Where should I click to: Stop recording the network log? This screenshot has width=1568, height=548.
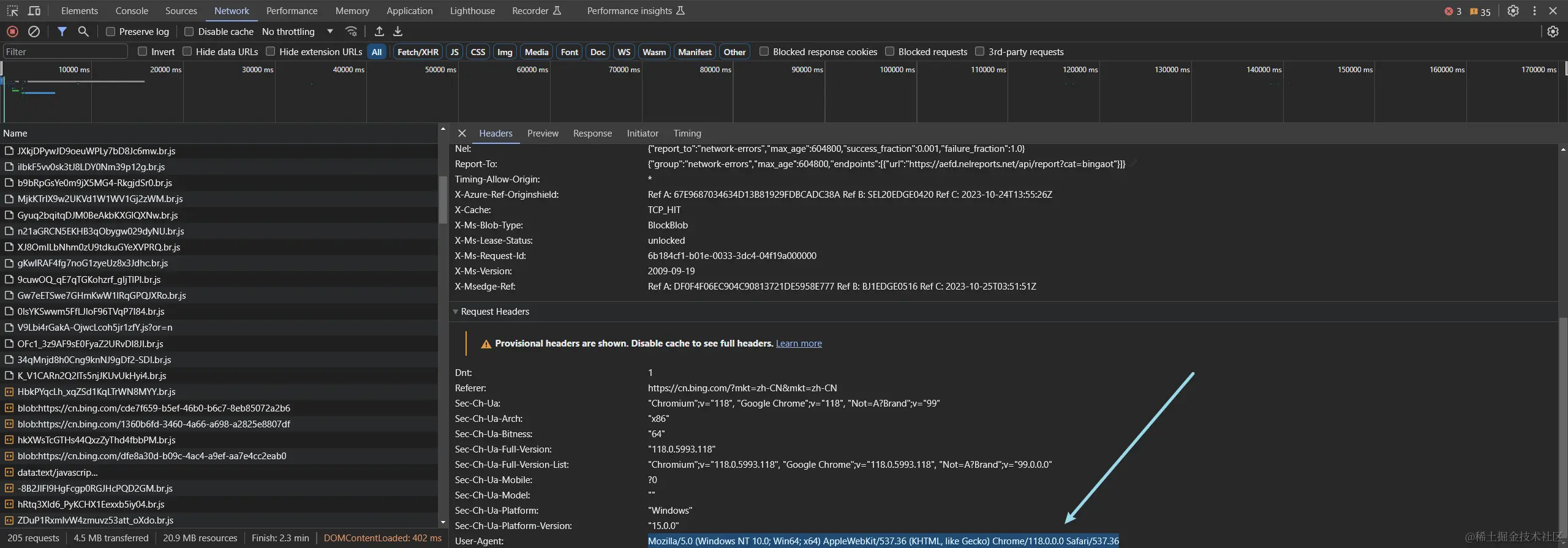(x=12, y=31)
